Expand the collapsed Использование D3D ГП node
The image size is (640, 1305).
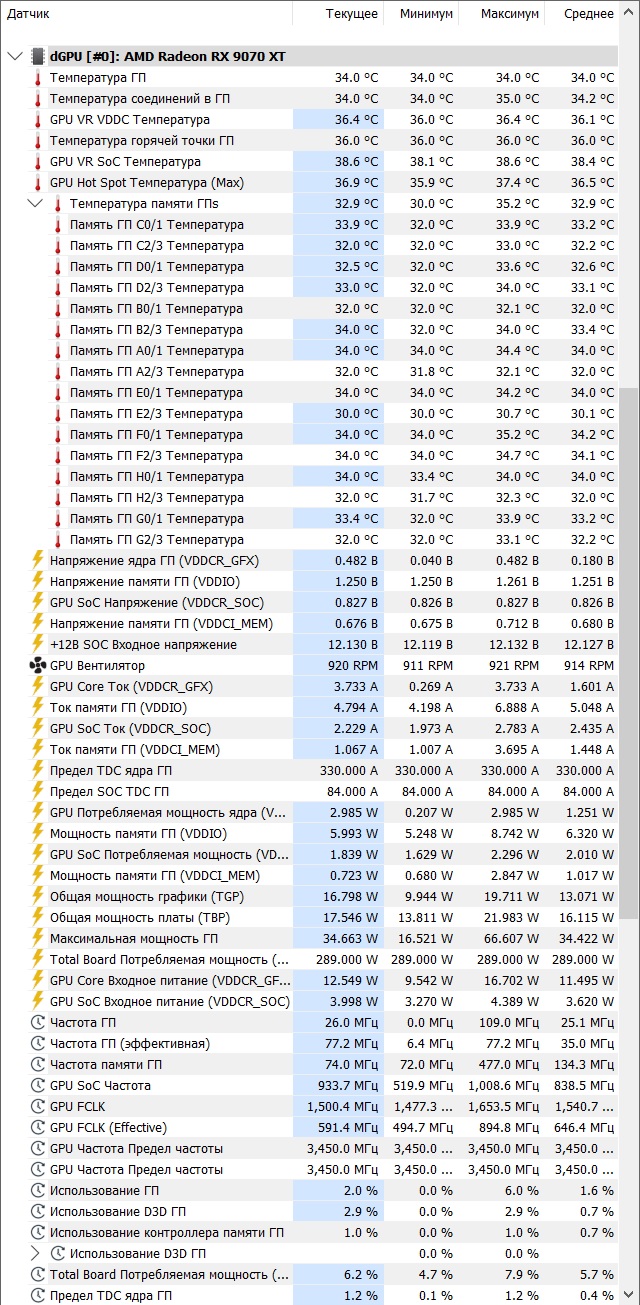click(35, 1254)
